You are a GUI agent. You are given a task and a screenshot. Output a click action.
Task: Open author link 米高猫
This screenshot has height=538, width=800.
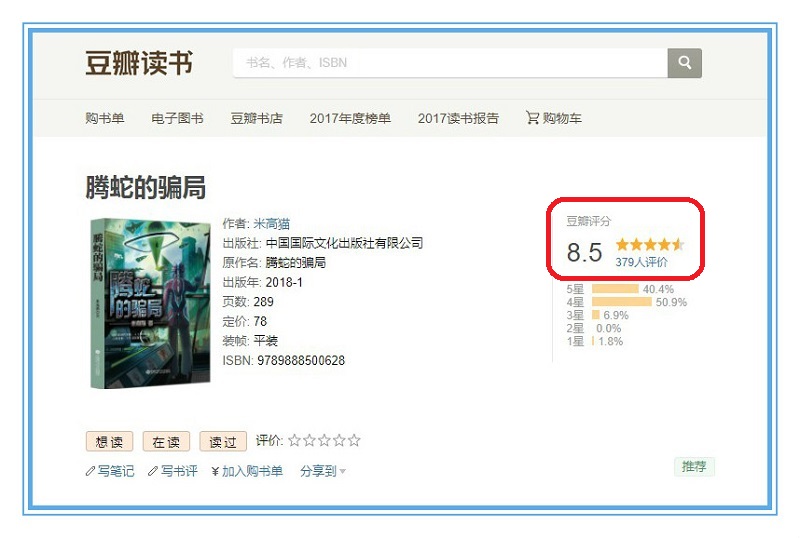(271, 223)
